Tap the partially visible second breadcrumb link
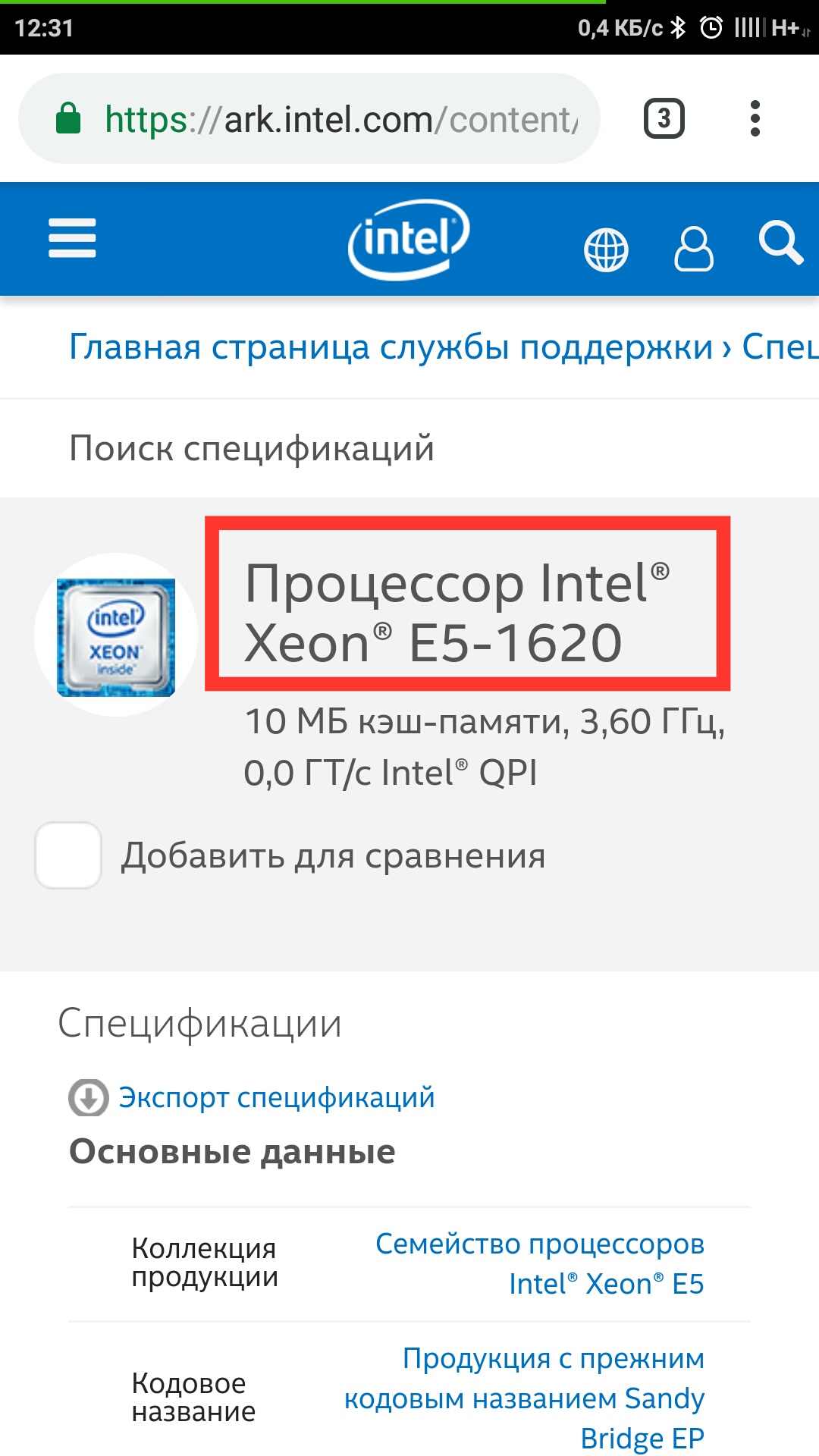819x1456 pixels. (x=780, y=347)
